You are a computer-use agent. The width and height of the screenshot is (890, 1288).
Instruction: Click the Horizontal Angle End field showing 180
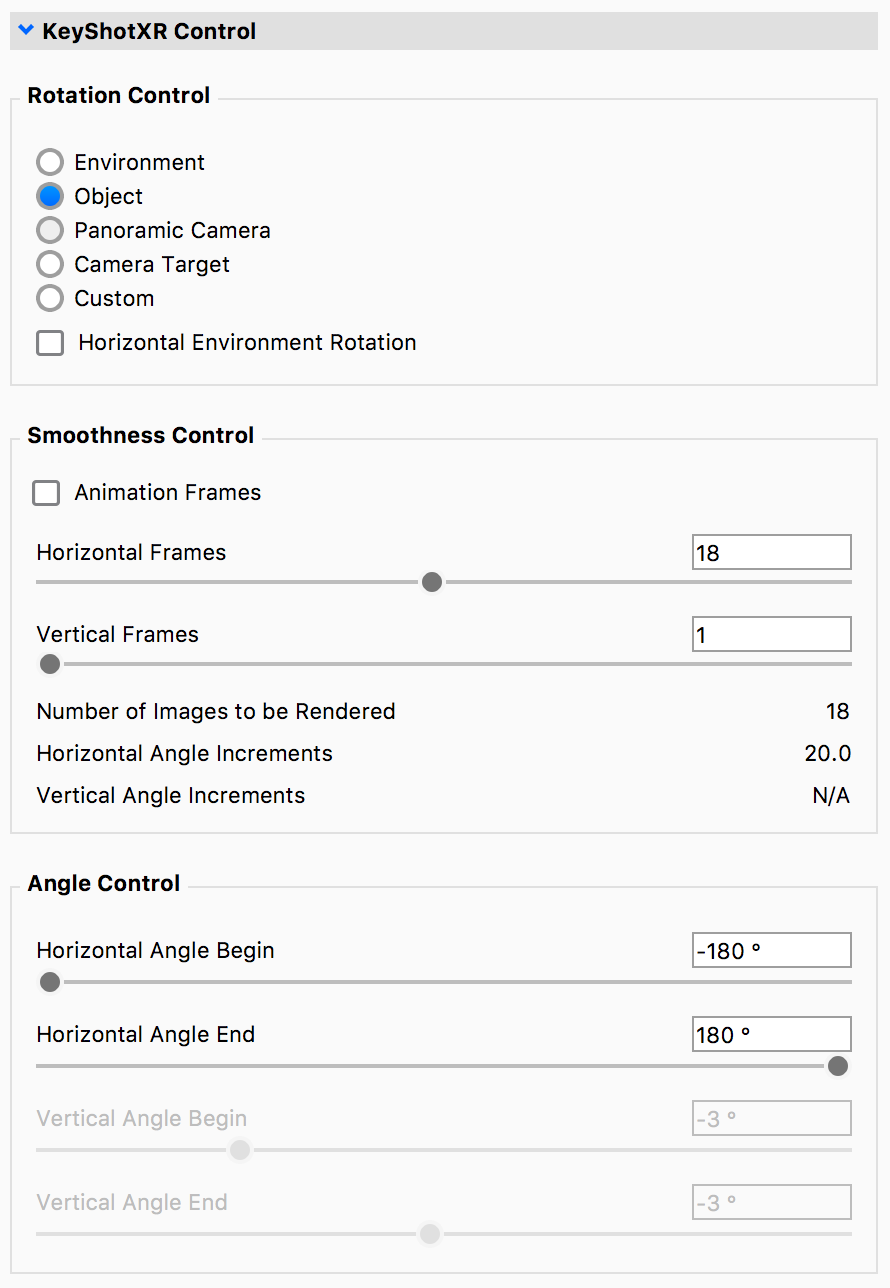[x=771, y=1034]
